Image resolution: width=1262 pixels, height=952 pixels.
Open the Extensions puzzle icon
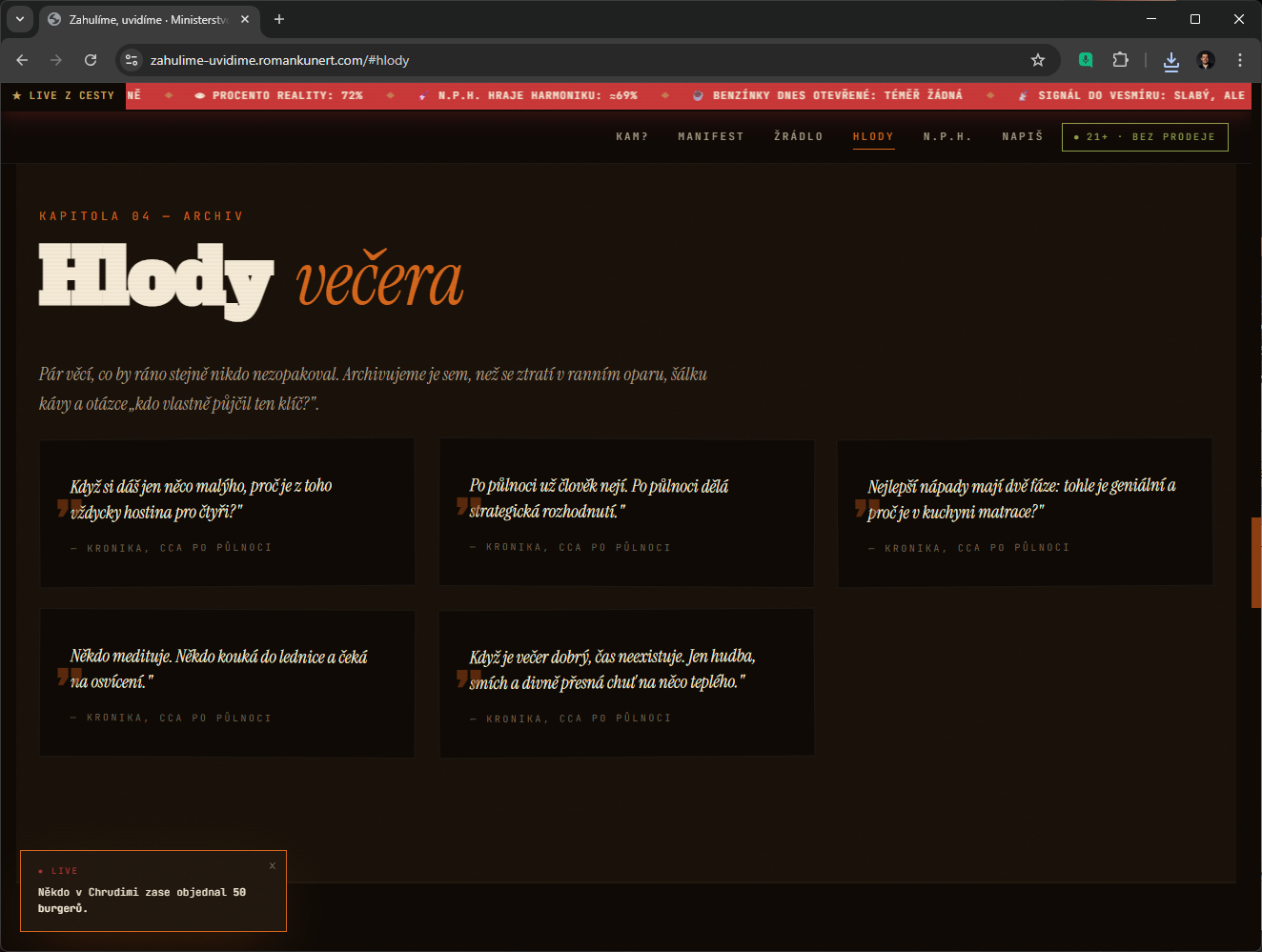[x=1120, y=60]
